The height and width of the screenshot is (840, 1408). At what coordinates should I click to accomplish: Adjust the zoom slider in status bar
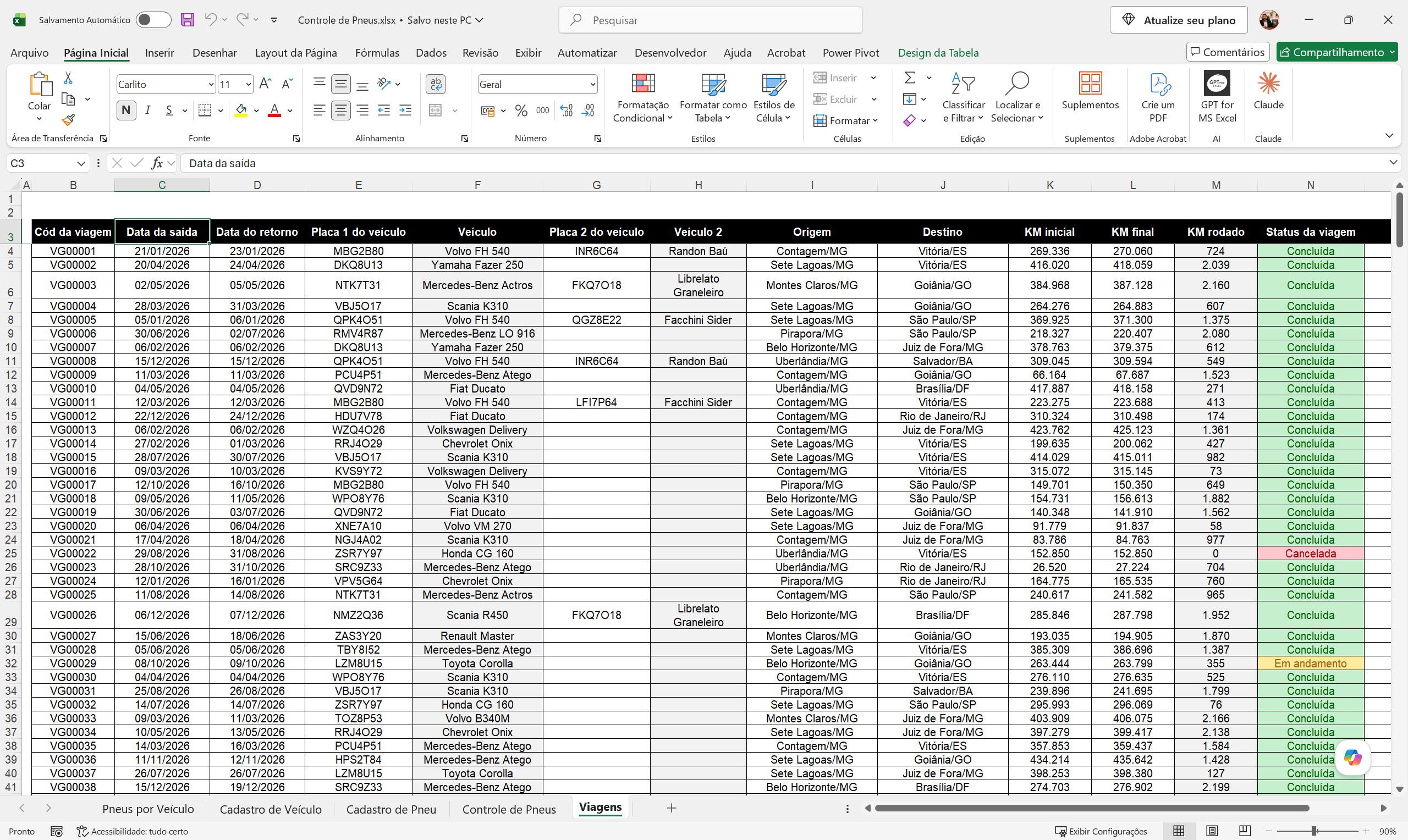pos(1314,831)
